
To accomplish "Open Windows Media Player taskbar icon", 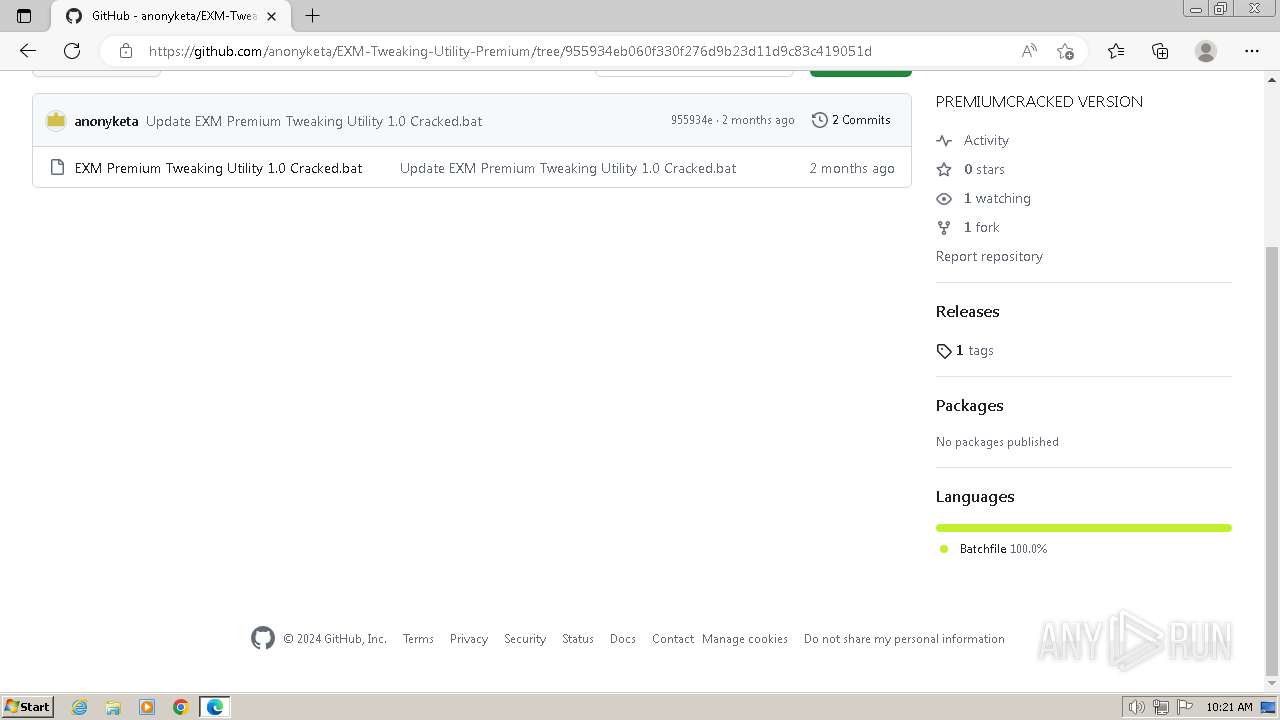I will coord(147,707).
